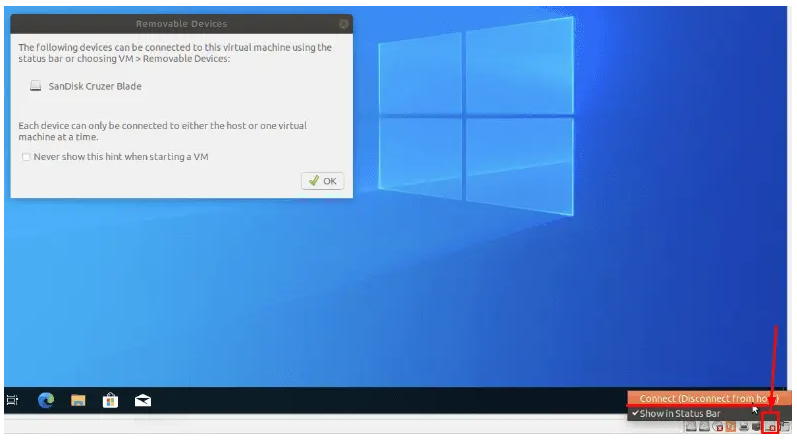
Task: Choose Connect (Disconnect from host)
Action: point(709,398)
